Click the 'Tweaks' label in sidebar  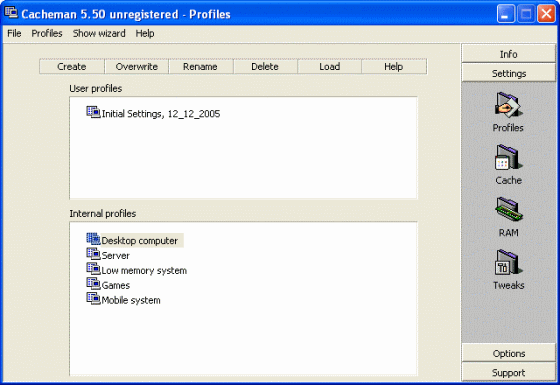click(x=509, y=285)
